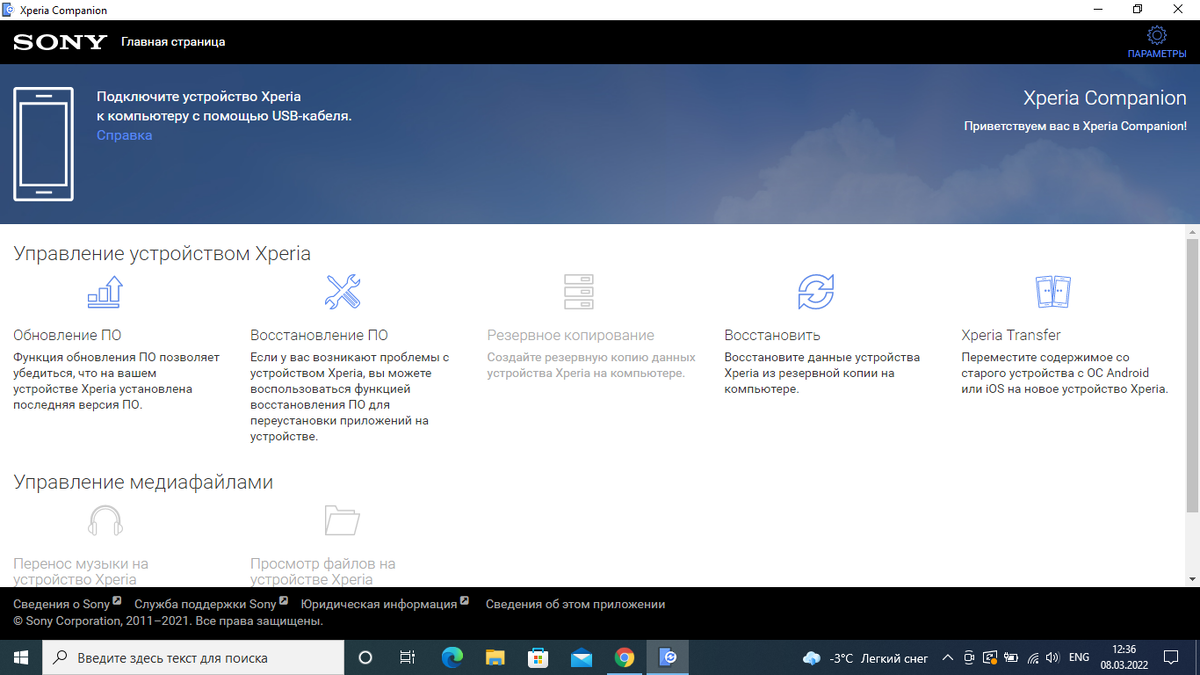Open Восстановление ПО
This screenshot has width=1200, height=675.
point(319,335)
